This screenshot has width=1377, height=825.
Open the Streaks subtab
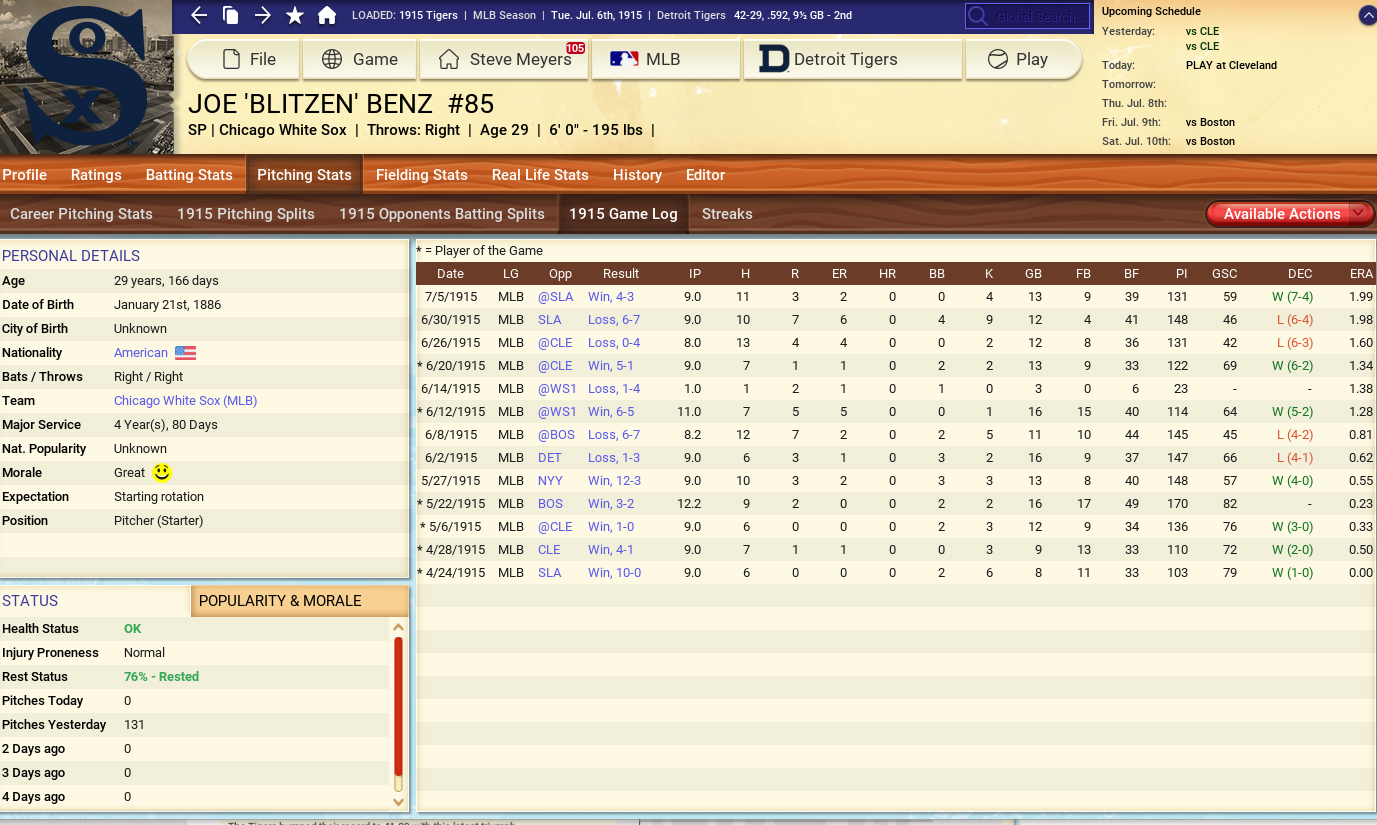tap(727, 214)
